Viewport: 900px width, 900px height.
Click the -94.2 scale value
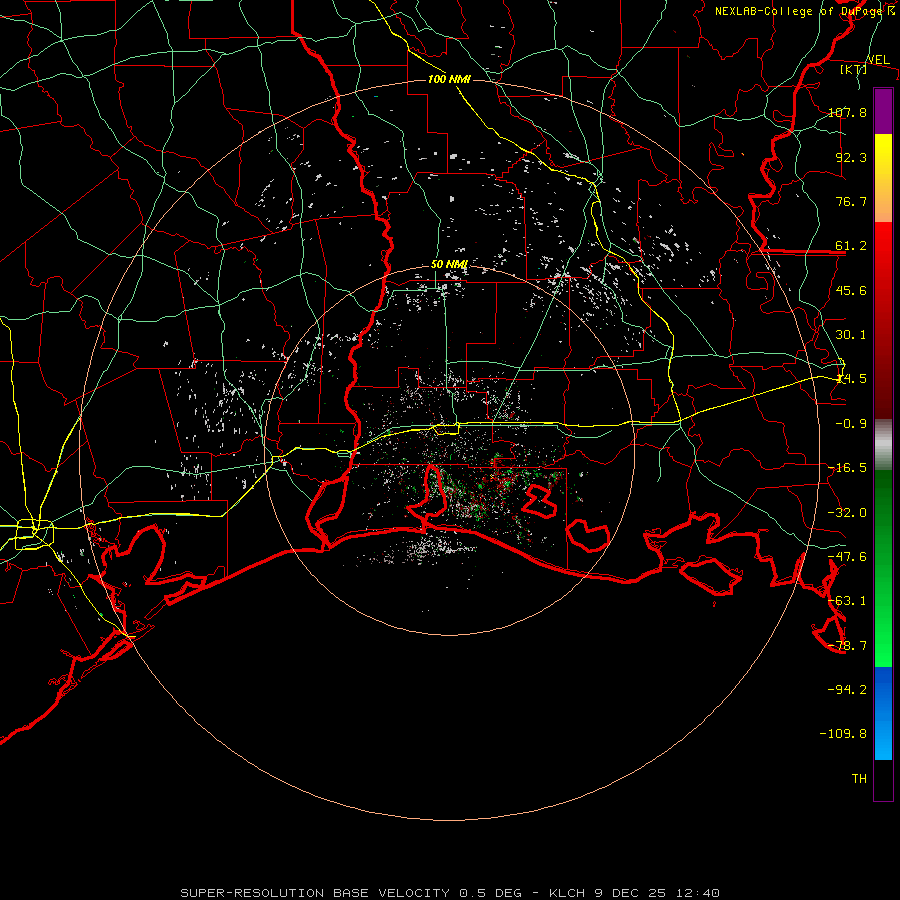[847, 689]
